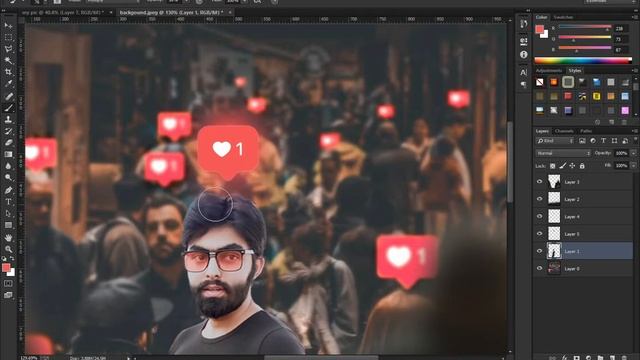Image resolution: width=640 pixels, height=360 pixels.
Task: Select the Hand tool
Action: click(x=8, y=238)
